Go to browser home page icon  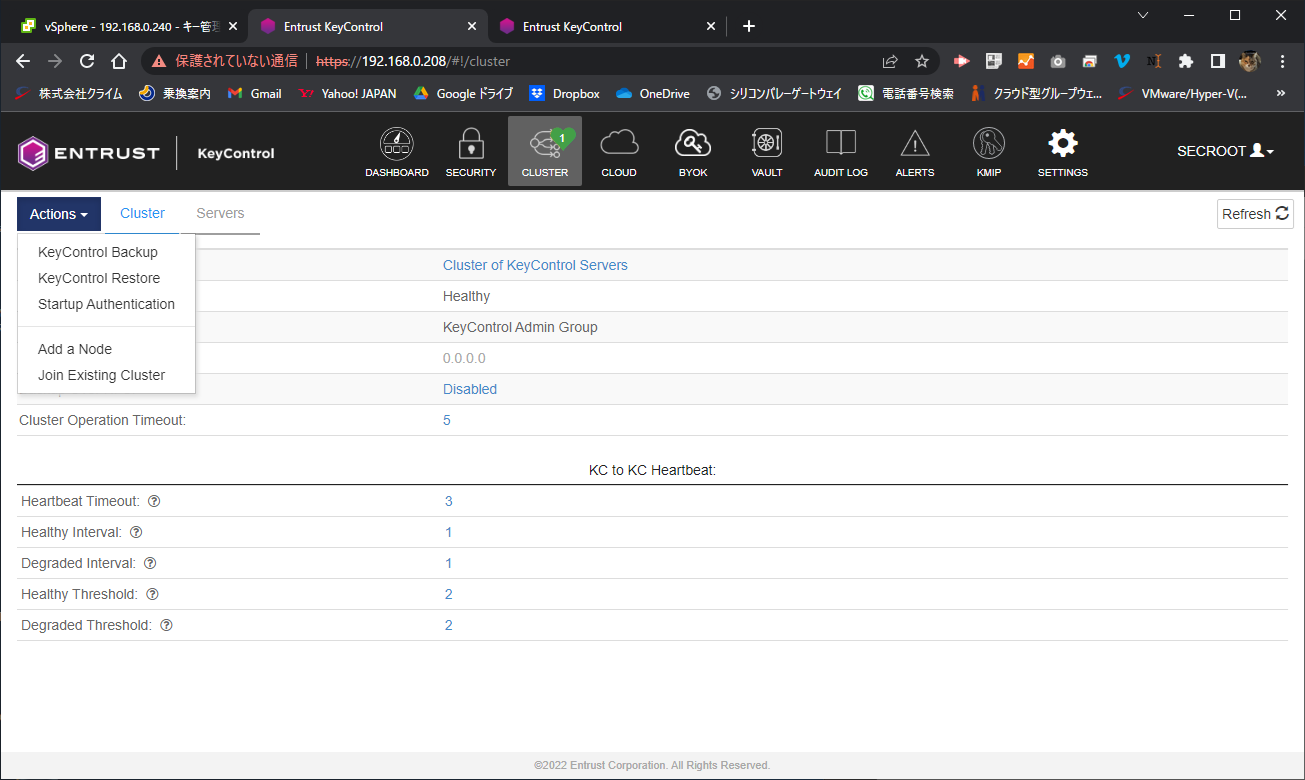[x=119, y=61]
